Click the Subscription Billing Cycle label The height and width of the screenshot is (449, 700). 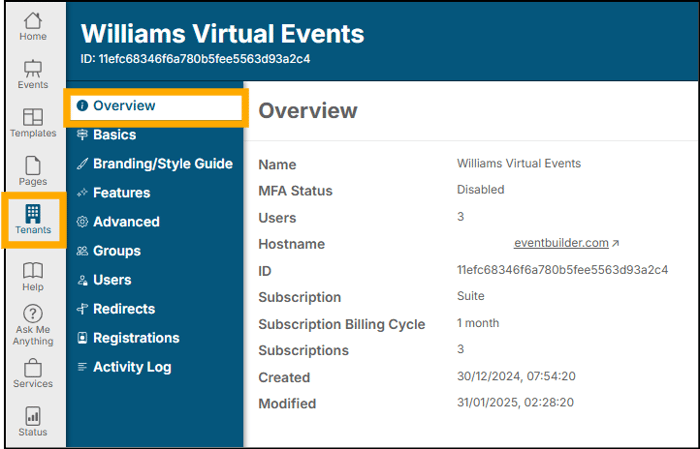342,324
